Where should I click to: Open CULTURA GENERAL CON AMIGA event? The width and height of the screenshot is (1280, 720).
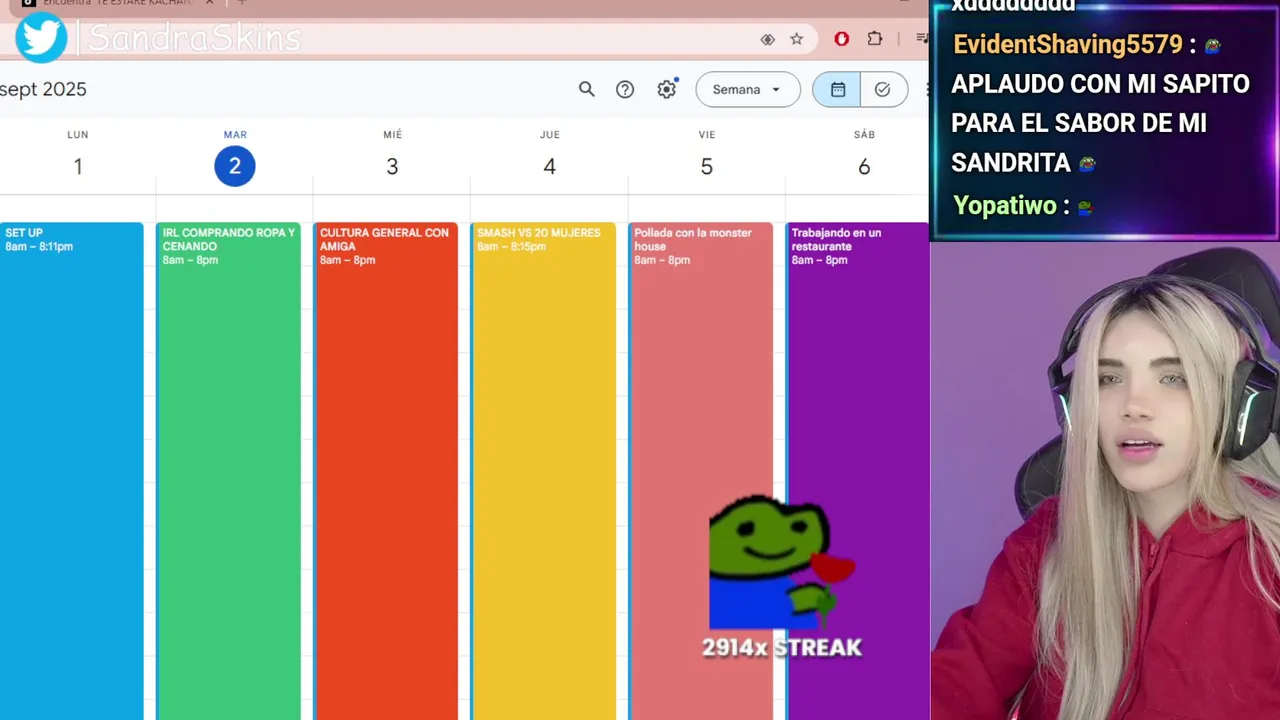(386, 470)
